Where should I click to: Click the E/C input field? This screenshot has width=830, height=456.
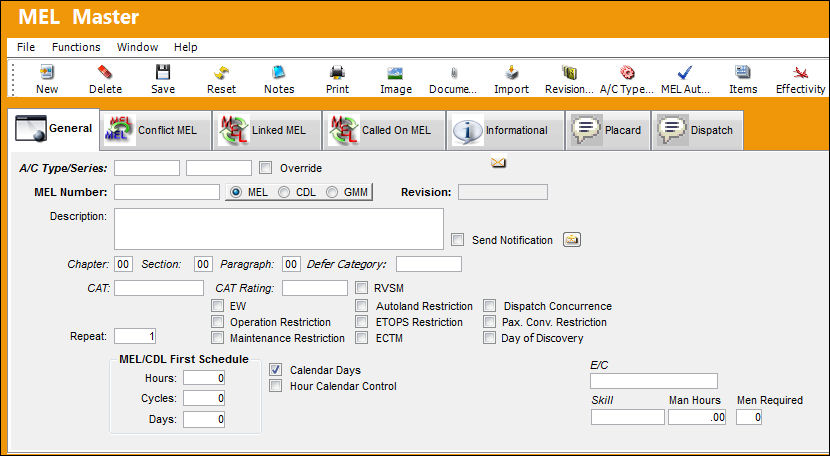coord(654,381)
